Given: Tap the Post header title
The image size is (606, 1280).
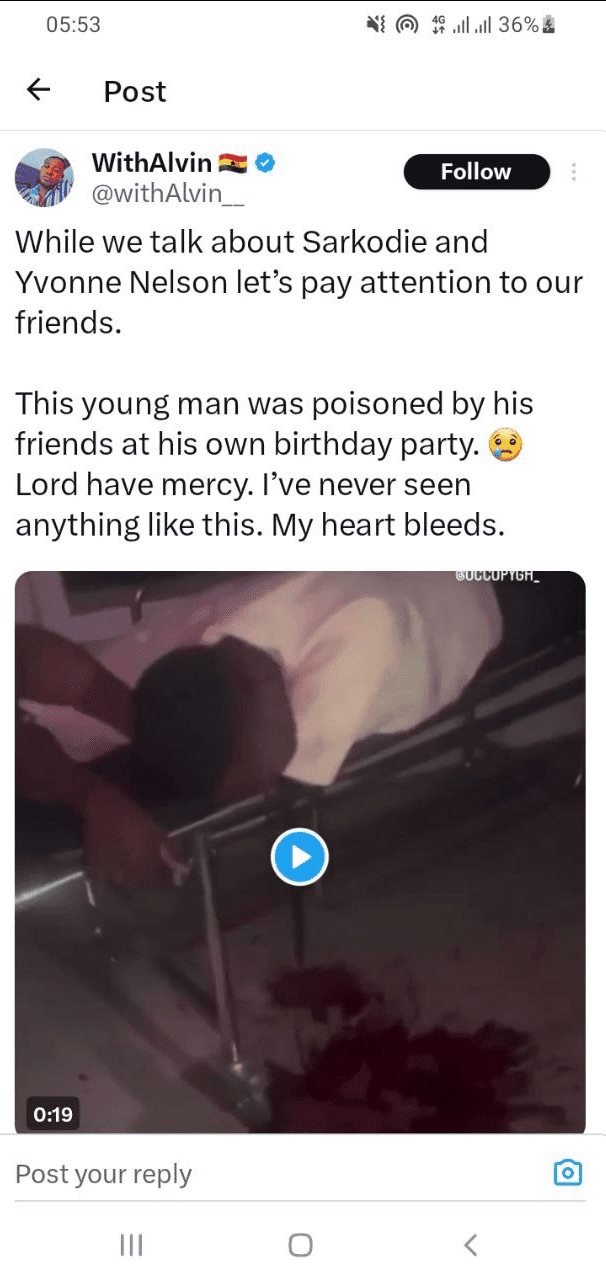Looking at the screenshot, I should pyautogui.click(x=135, y=92).
